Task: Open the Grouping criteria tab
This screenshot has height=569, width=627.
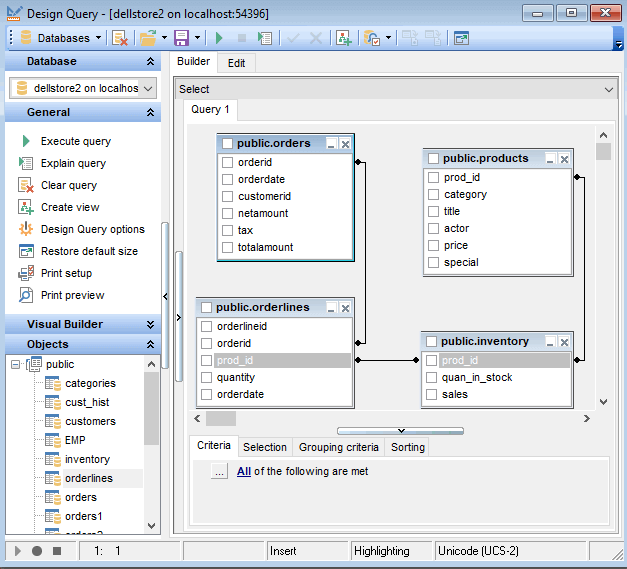Action: coord(338,447)
